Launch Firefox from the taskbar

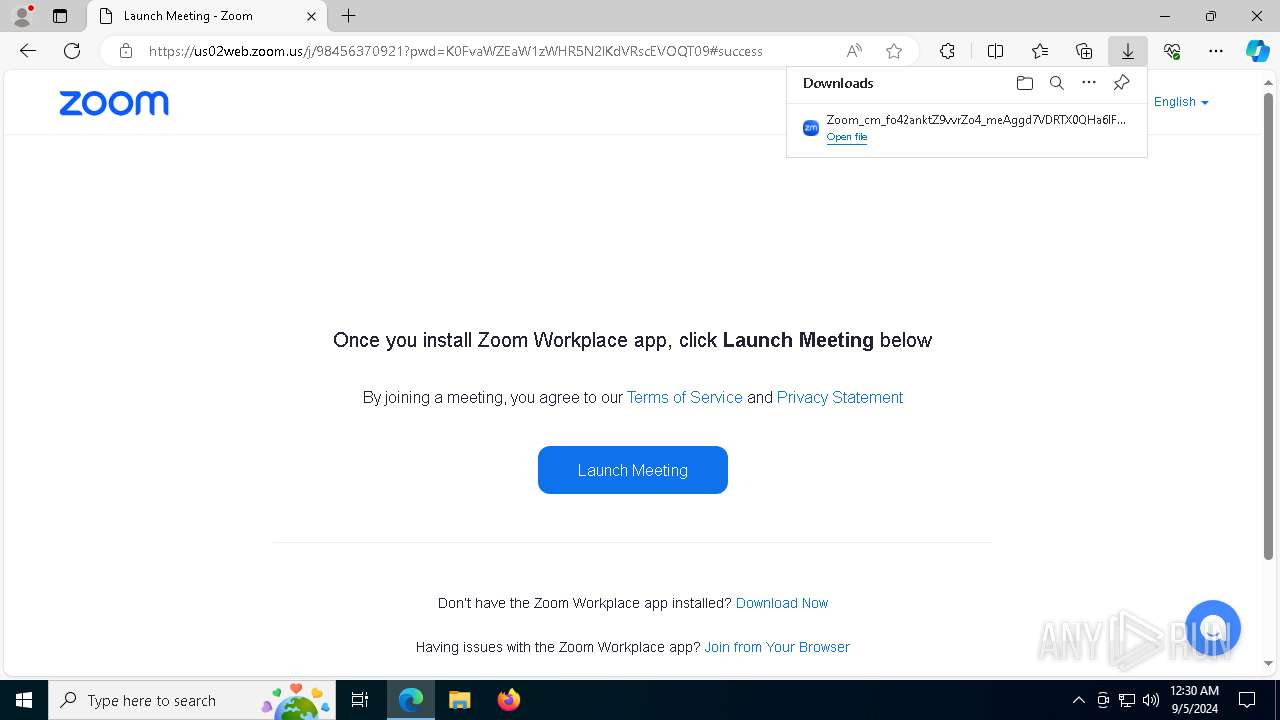[x=508, y=700]
